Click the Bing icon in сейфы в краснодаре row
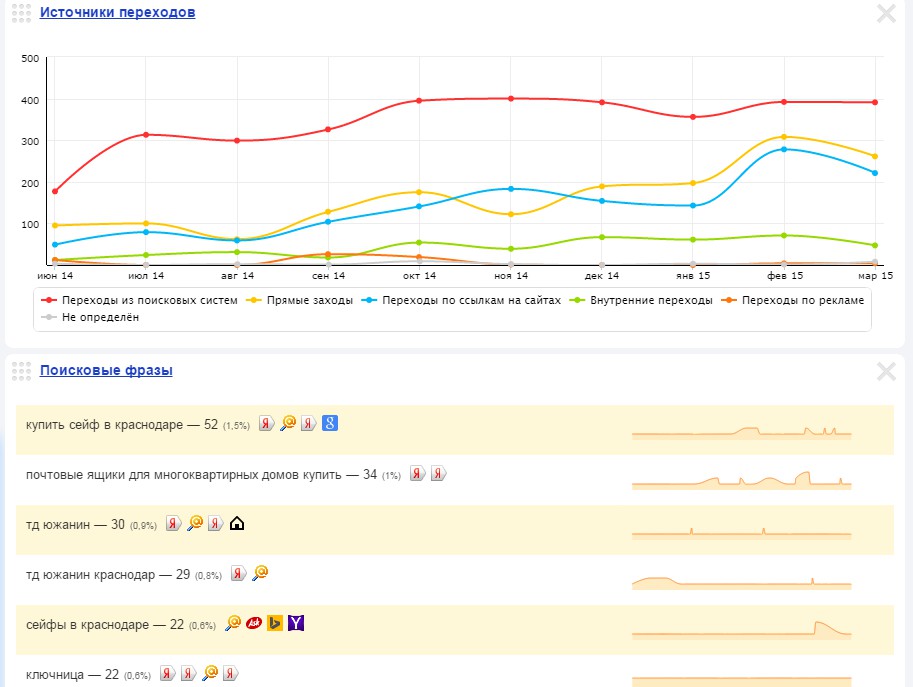Screen dimensions: 913x687 coord(275,624)
